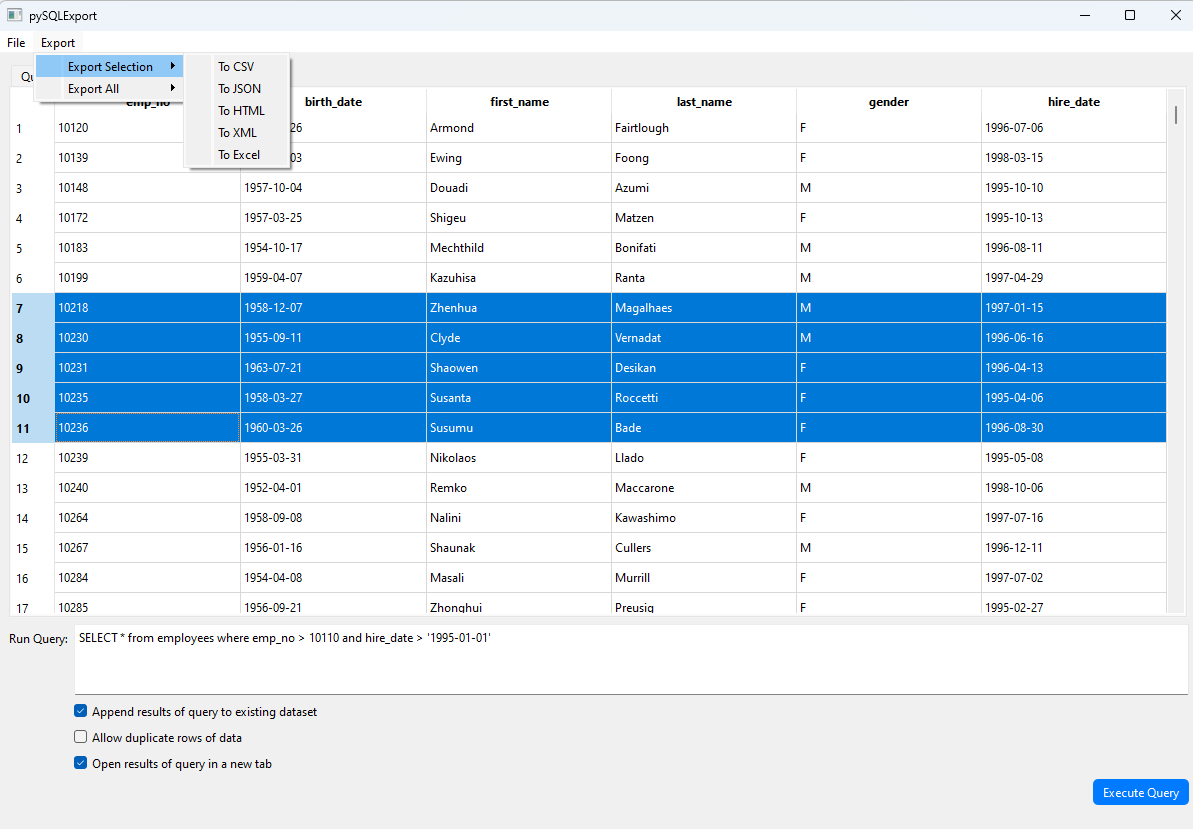Click birth date cell 1963-07-21
The height and width of the screenshot is (829, 1193).
[x=333, y=367]
